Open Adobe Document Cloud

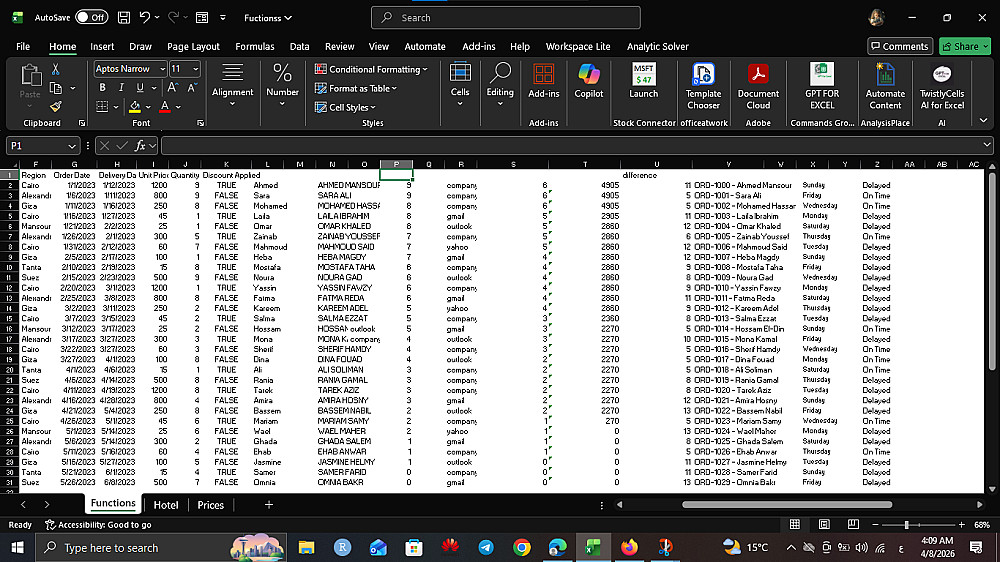click(758, 87)
